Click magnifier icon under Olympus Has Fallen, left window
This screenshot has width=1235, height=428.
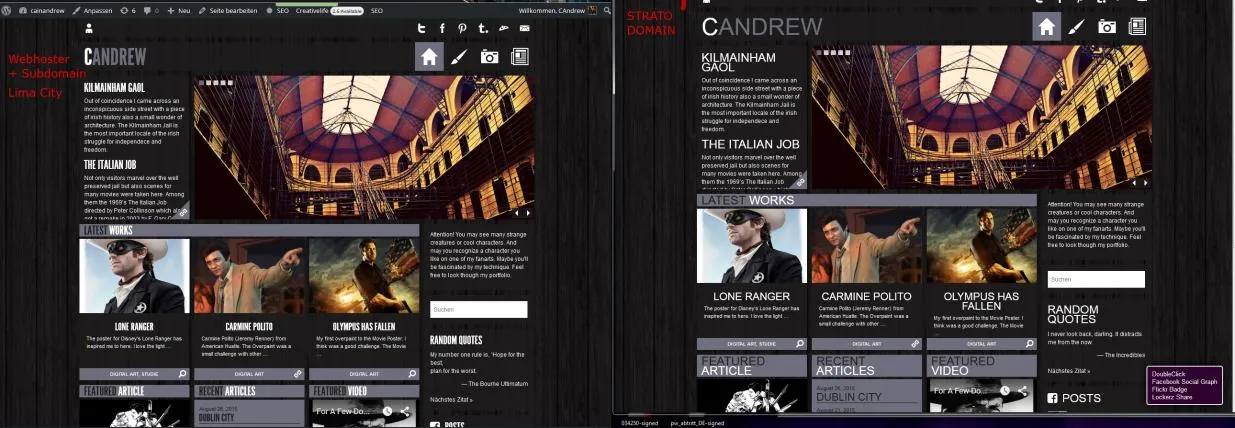(412, 374)
